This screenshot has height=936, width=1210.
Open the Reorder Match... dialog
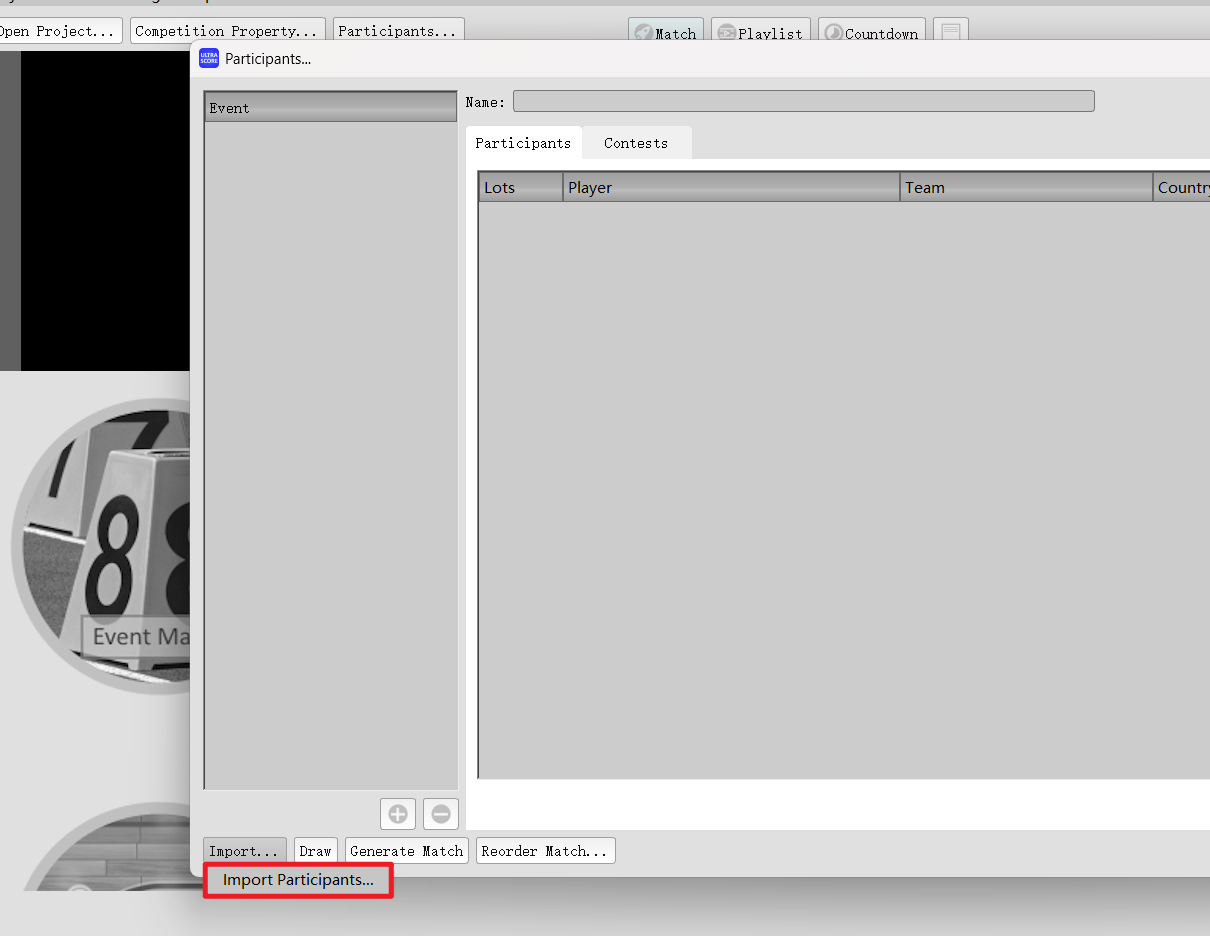545,851
